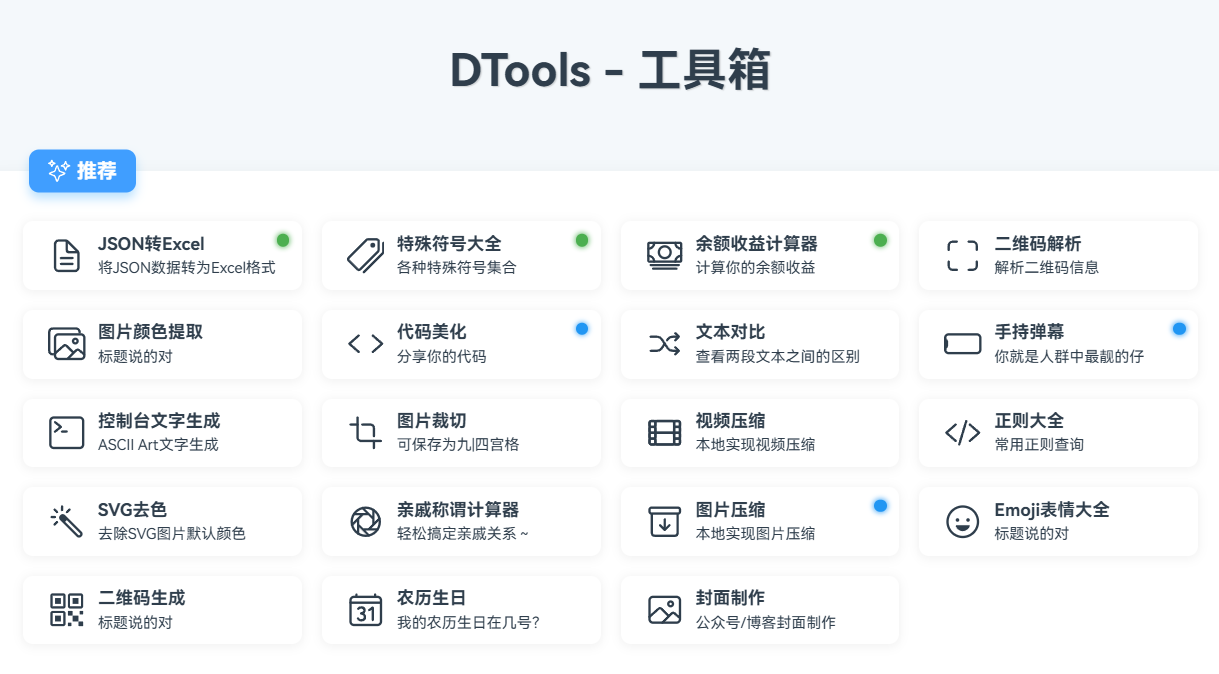Select the 推荐 category tab

[x=82, y=171]
